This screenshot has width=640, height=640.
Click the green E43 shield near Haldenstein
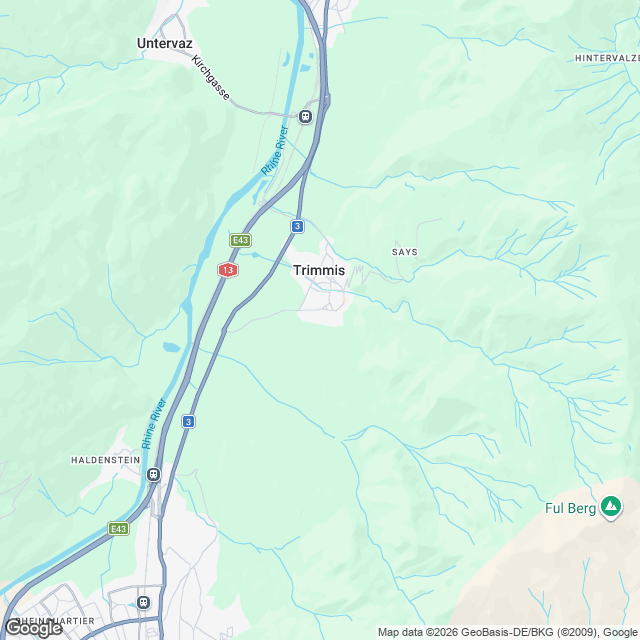[118, 529]
